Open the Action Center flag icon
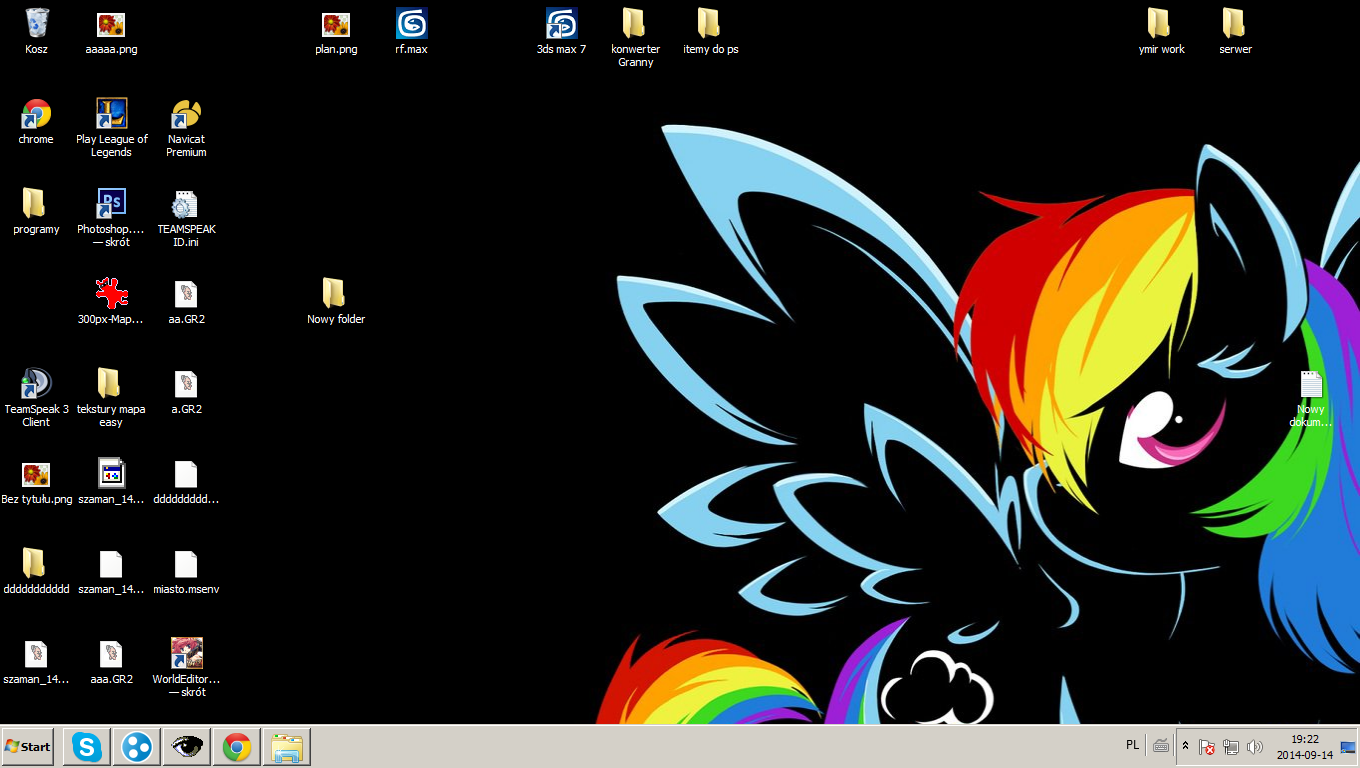The width and height of the screenshot is (1360, 768). (1207, 747)
